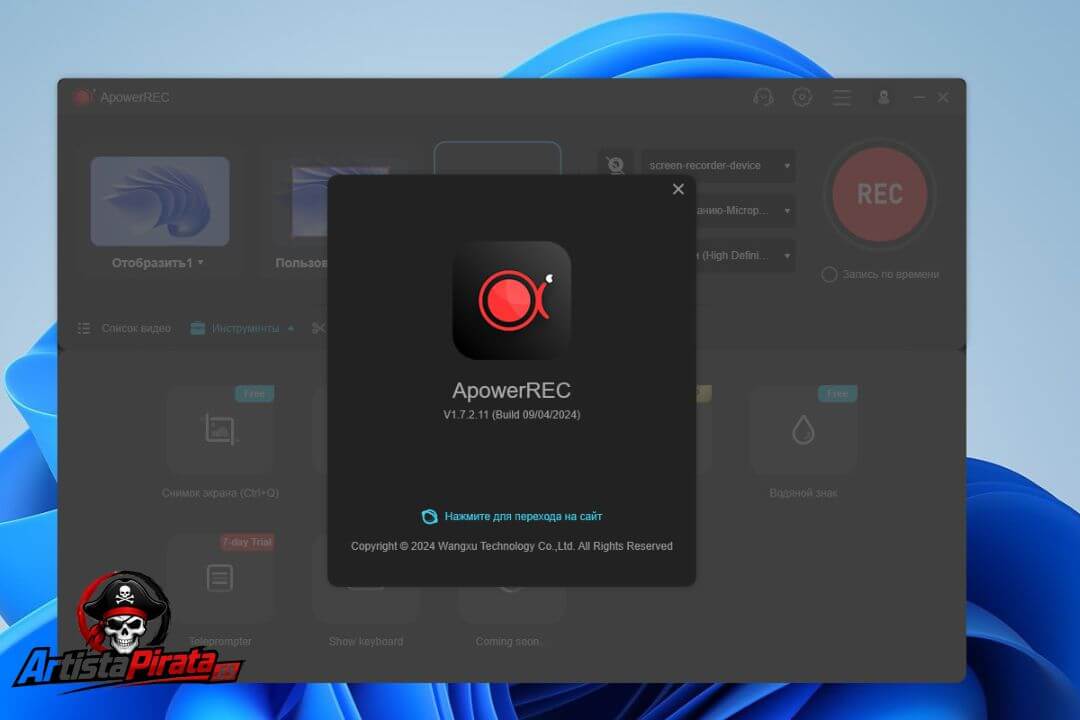The width and height of the screenshot is (1080, 720).
Task: Expand the screen-recorder-device dropdown
Action: 719,165
